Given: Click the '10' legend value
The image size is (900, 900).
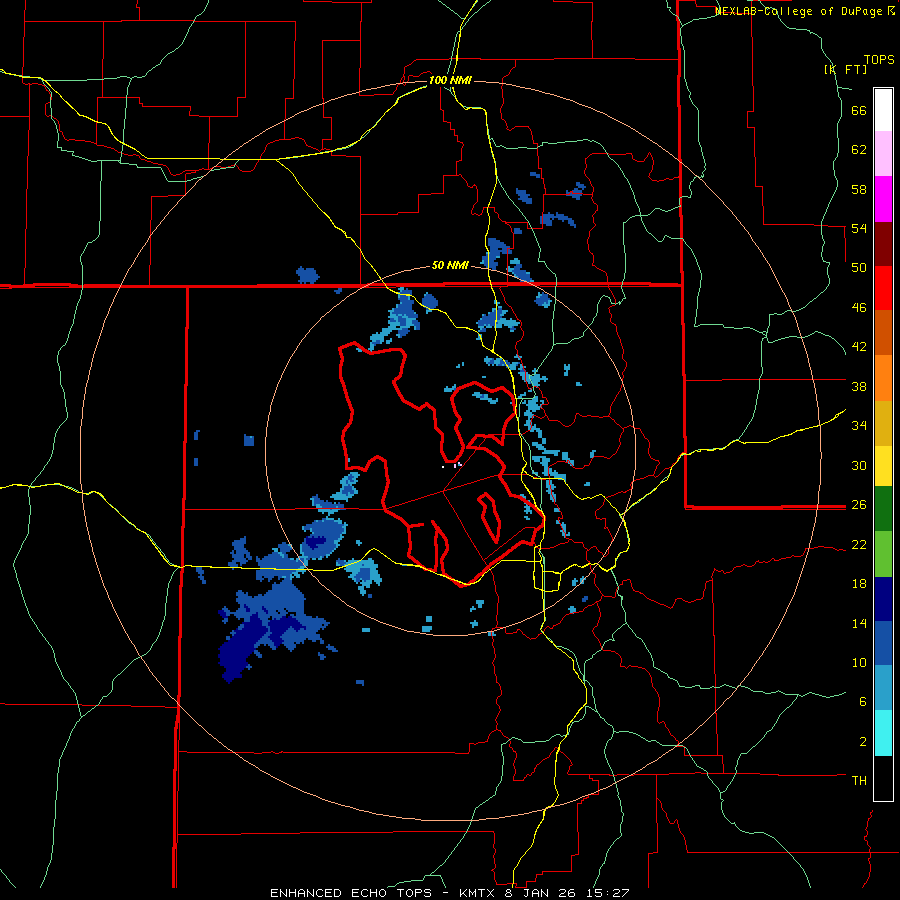Looking at the screenshot, I should point(859,663).
